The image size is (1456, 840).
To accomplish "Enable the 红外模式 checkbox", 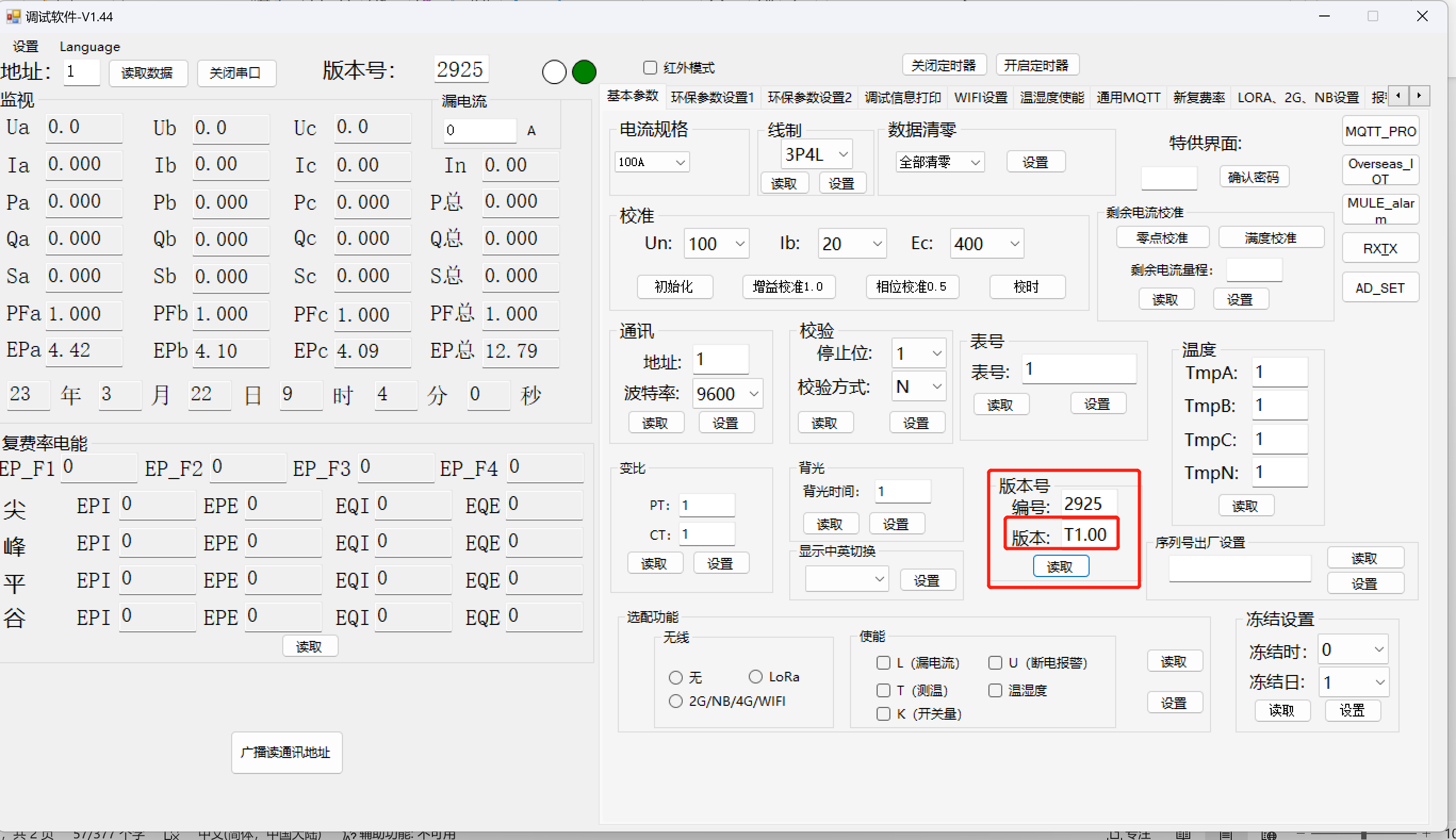I will pos(650,68).
